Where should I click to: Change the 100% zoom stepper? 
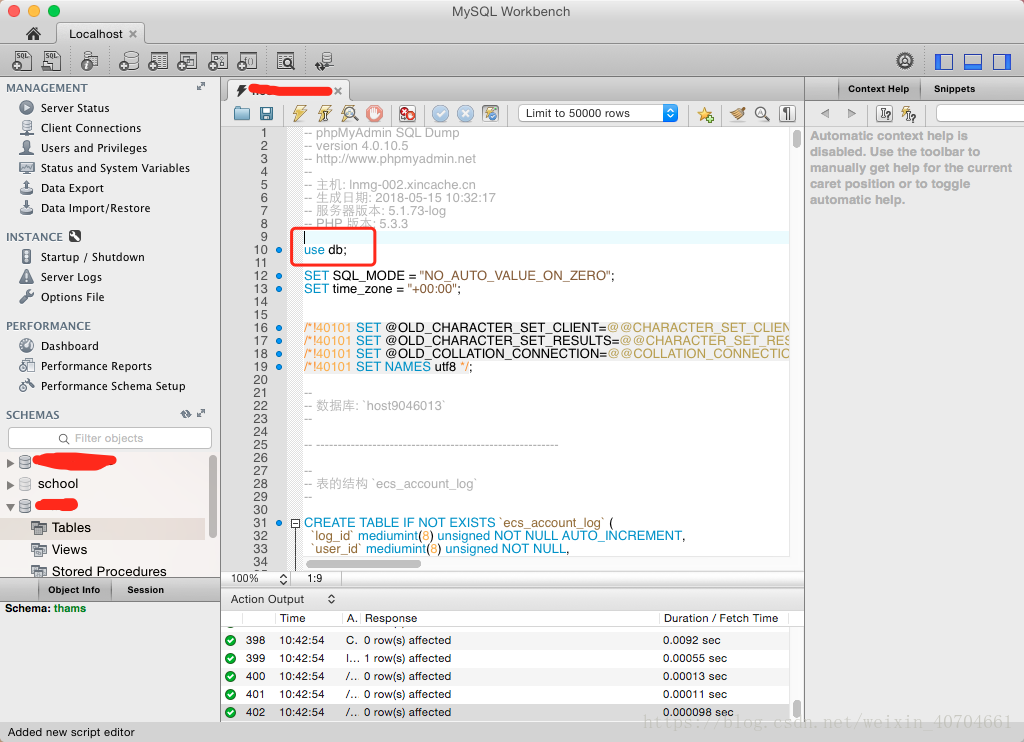[283, 579]
